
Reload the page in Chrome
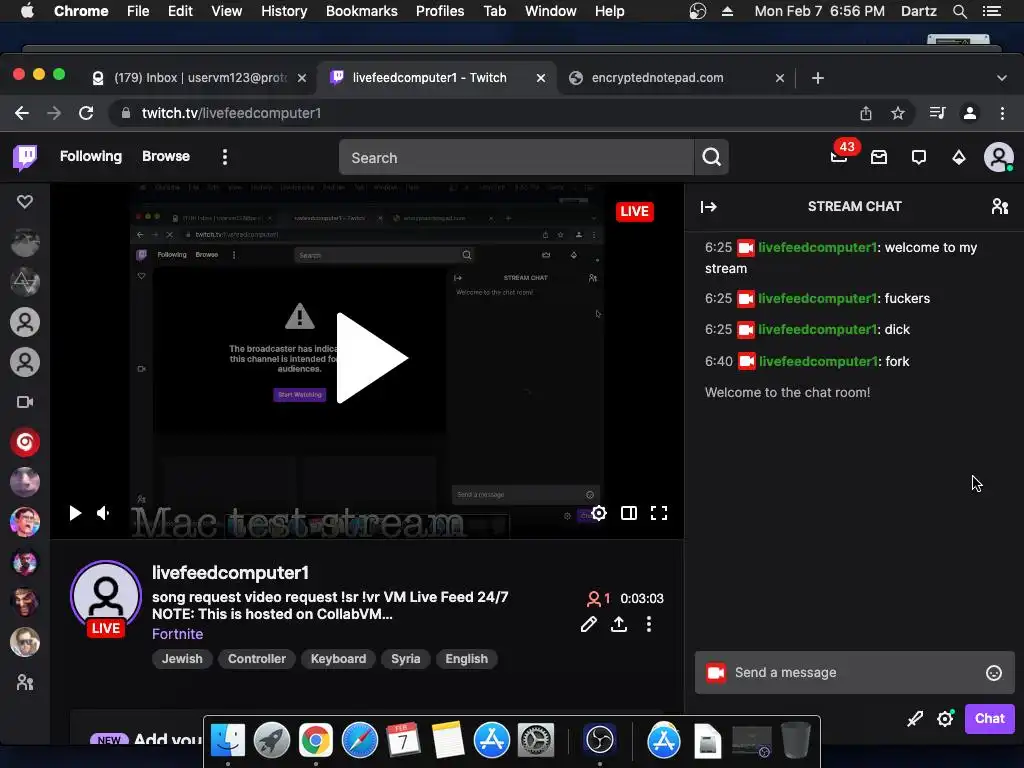click(86, 113)
